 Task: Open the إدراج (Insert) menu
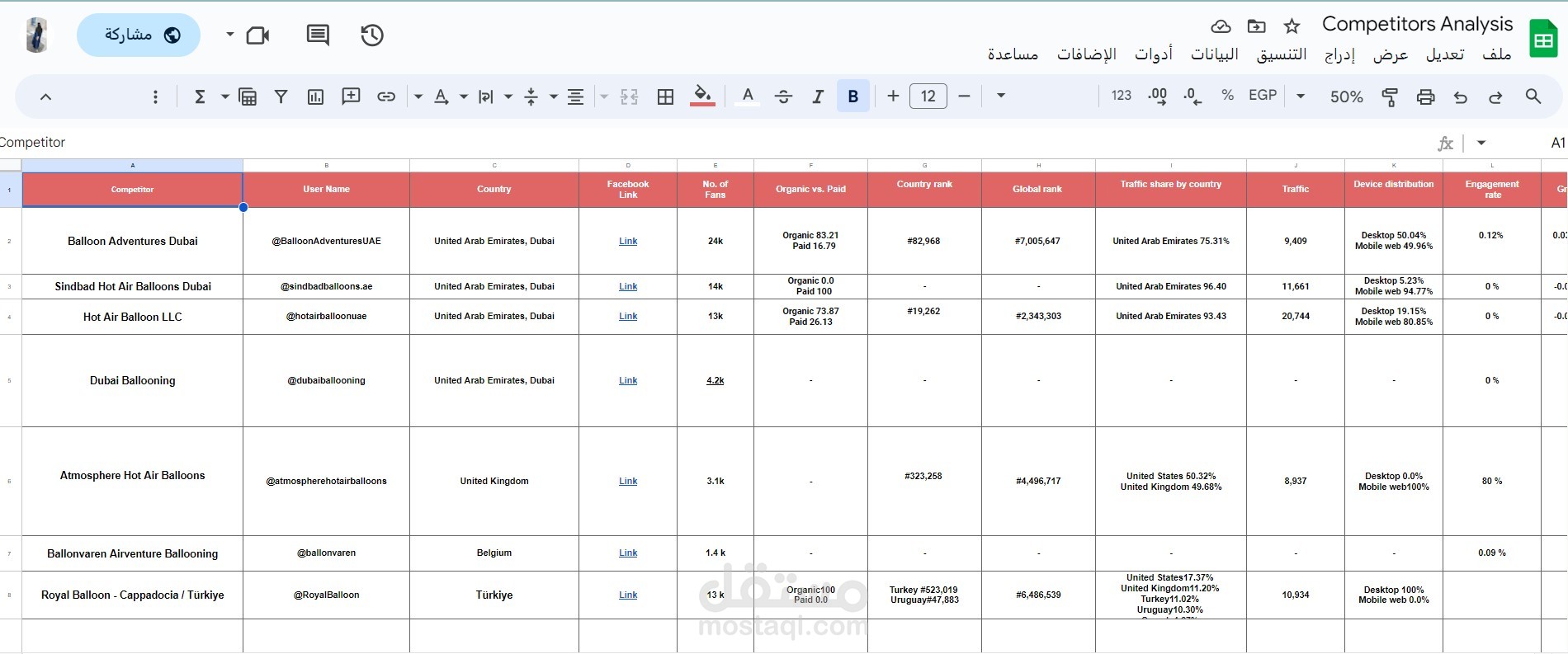[x=1340, y=54]
